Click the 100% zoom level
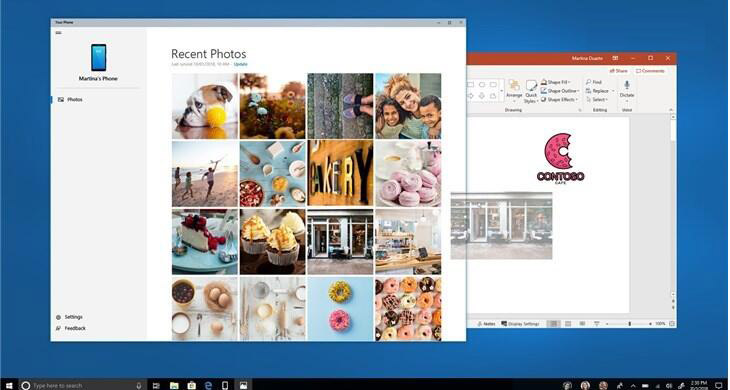 tap(660, 323)
